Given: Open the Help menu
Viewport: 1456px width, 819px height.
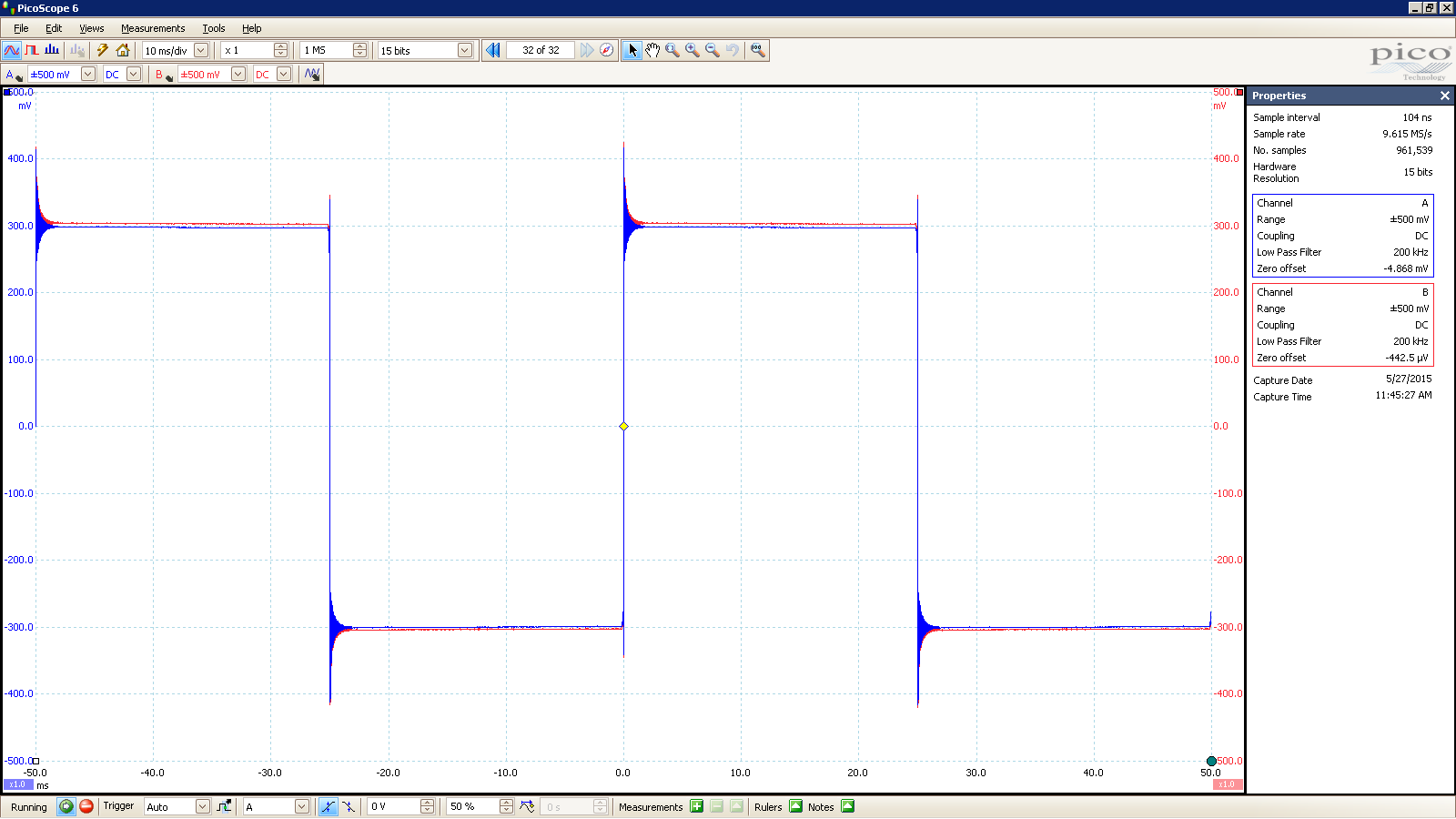Looking at the screenshot, I should tap(251, 28).
